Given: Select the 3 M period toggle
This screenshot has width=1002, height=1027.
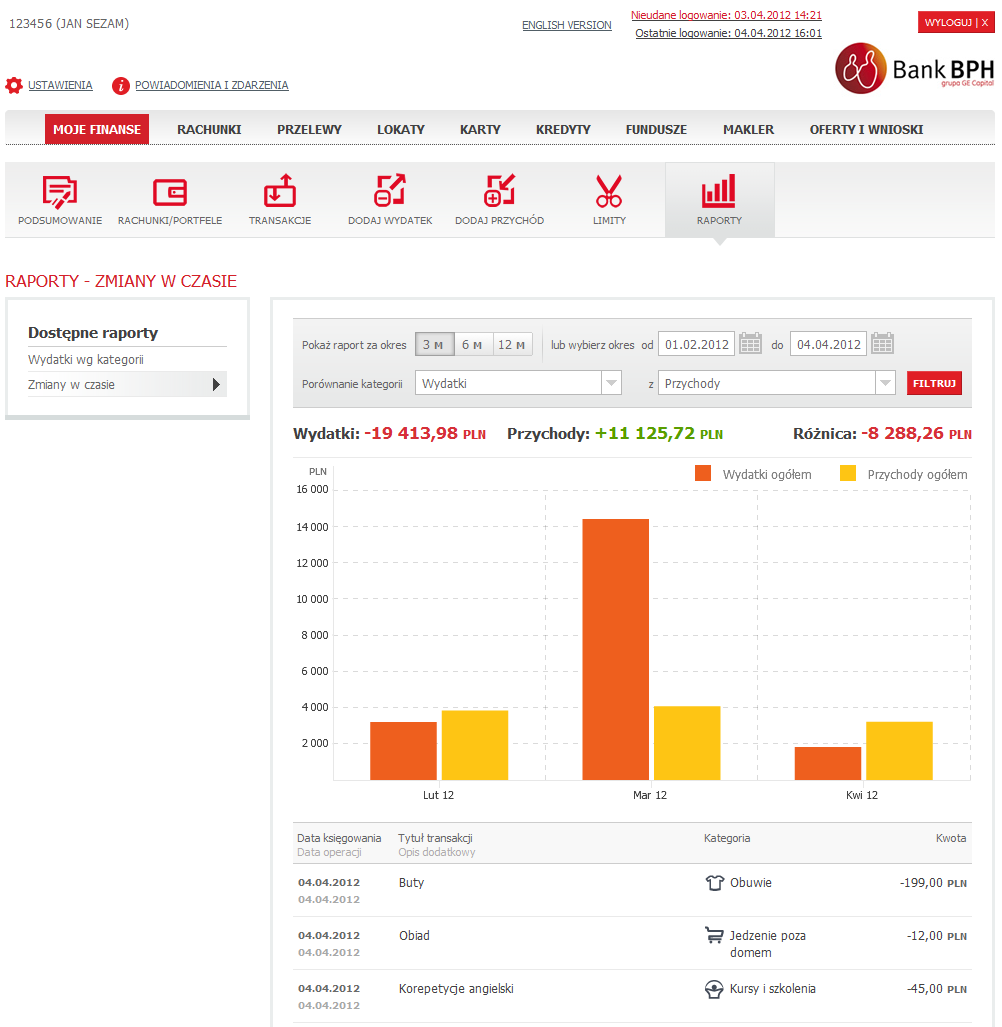Looking at the screenshot, I should tap(434, 345).
